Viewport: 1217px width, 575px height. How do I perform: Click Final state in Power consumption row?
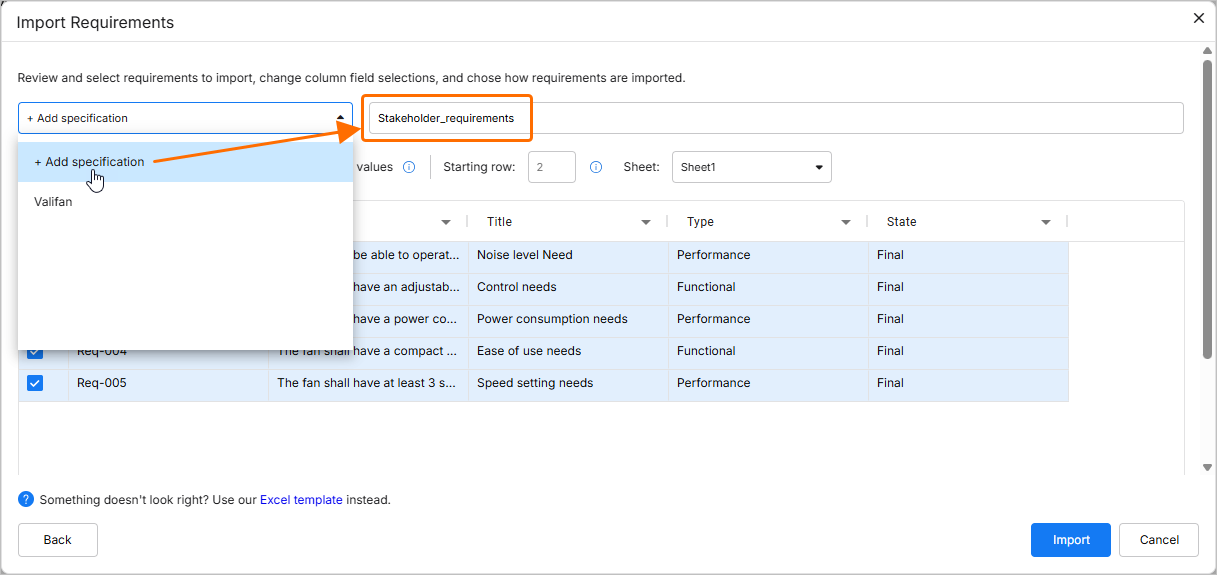(968, 319)
